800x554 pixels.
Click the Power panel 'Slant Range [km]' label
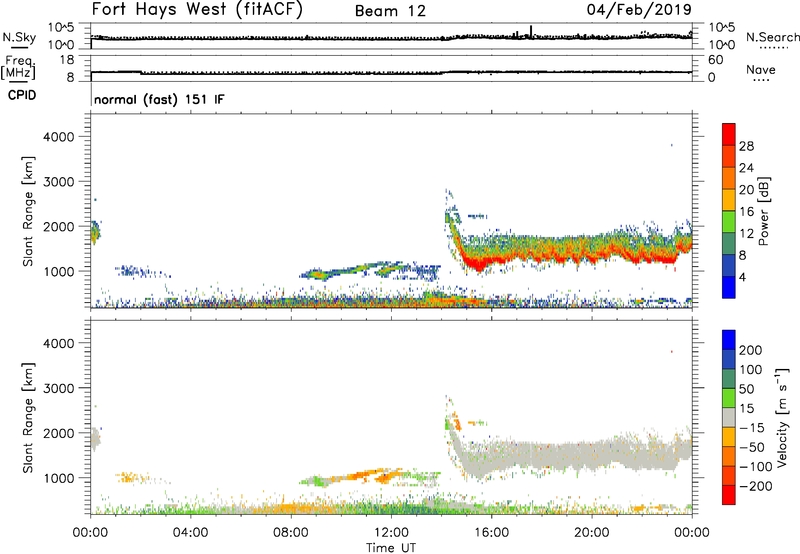(28, 211)
